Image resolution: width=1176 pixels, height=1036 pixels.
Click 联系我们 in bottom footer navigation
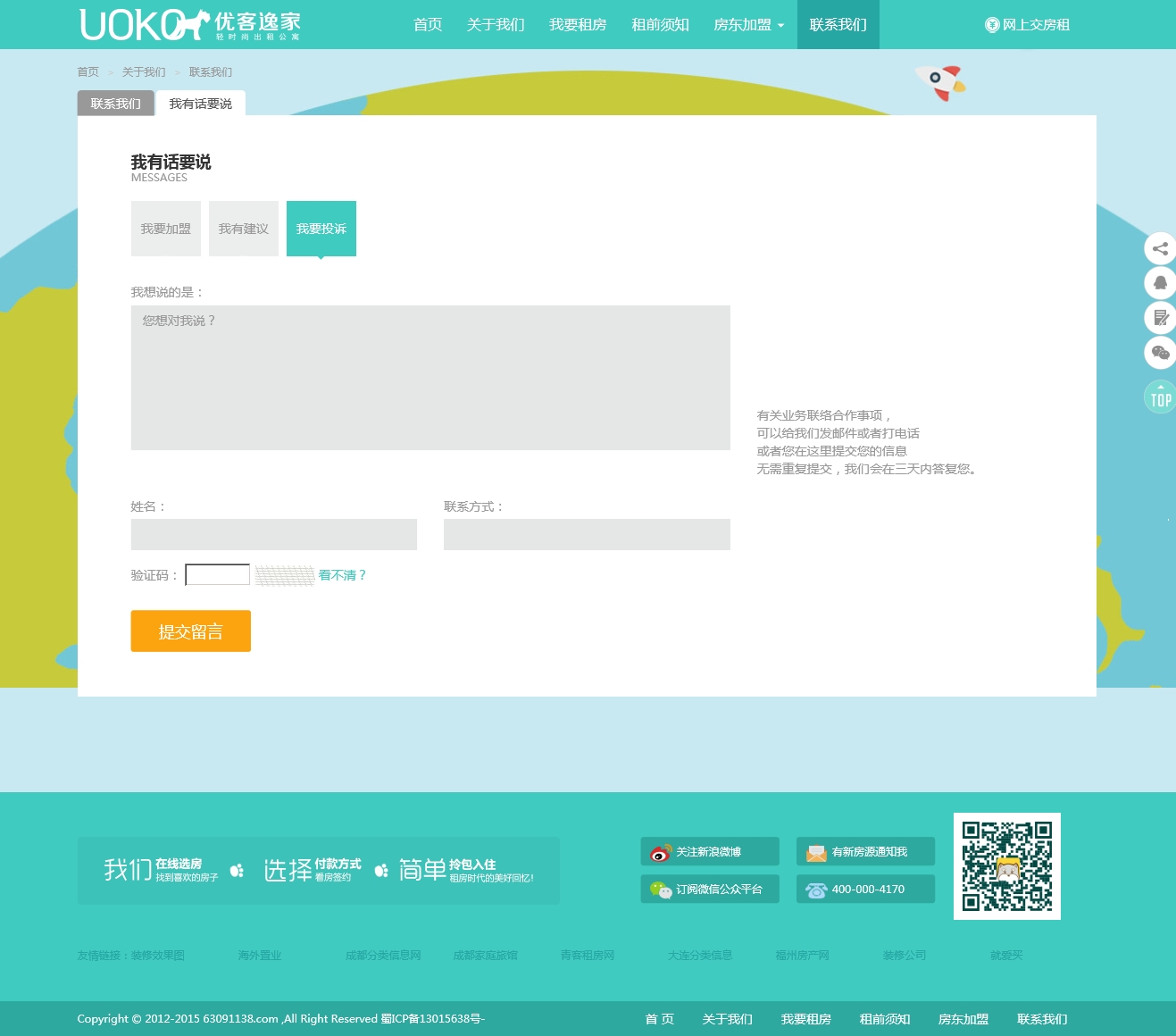click(x=1042, y=1019)
